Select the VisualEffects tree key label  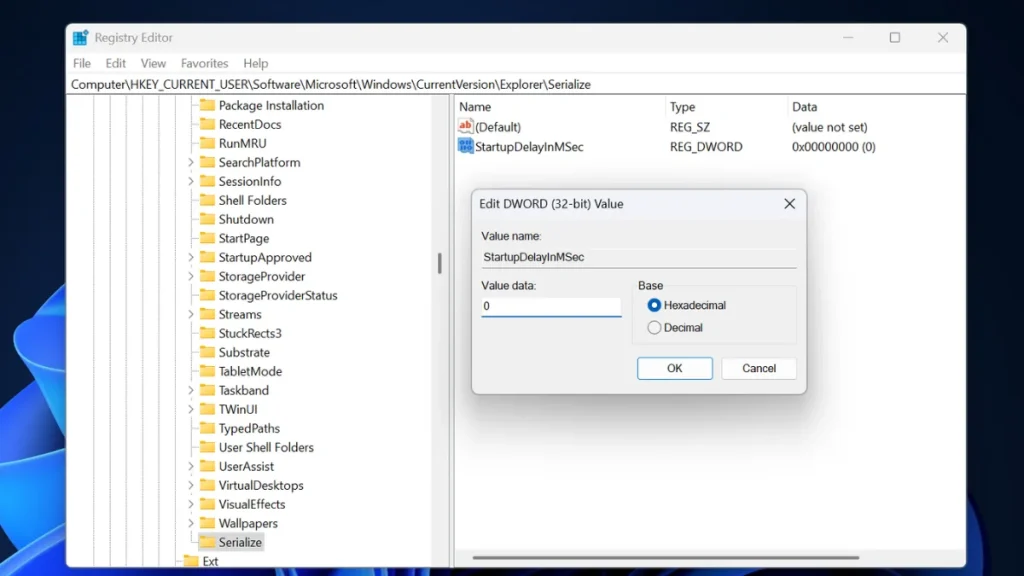251,504
